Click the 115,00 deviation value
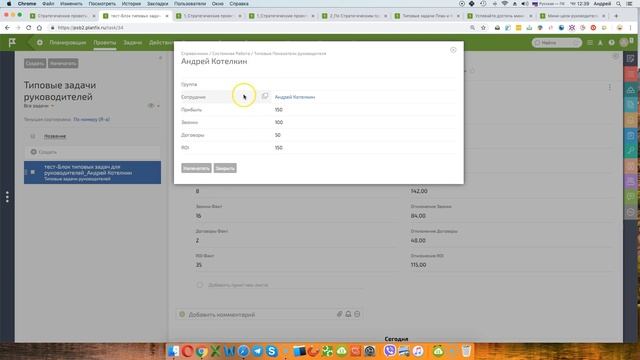 [x=418, y=265]
